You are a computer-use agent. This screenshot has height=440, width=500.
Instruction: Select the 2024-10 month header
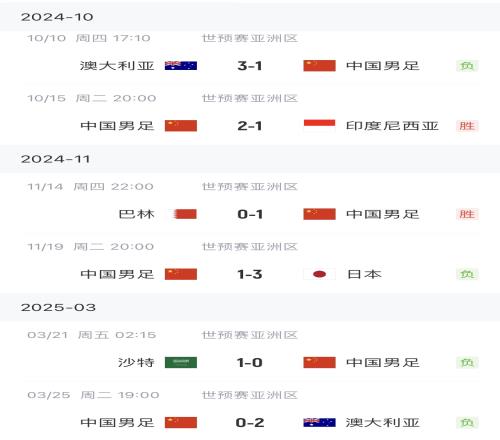point(250,17)
